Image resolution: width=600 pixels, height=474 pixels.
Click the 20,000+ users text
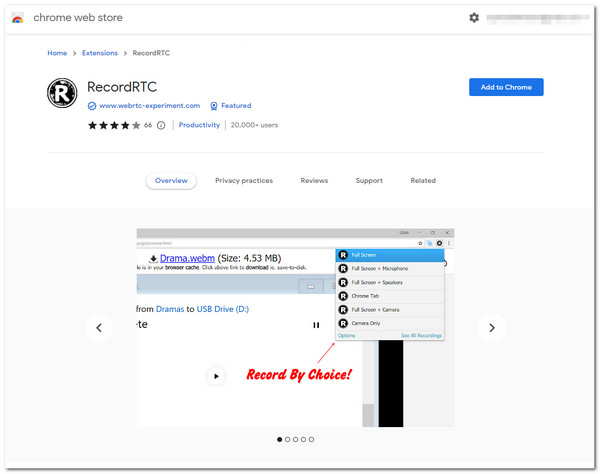click(254, 125)
